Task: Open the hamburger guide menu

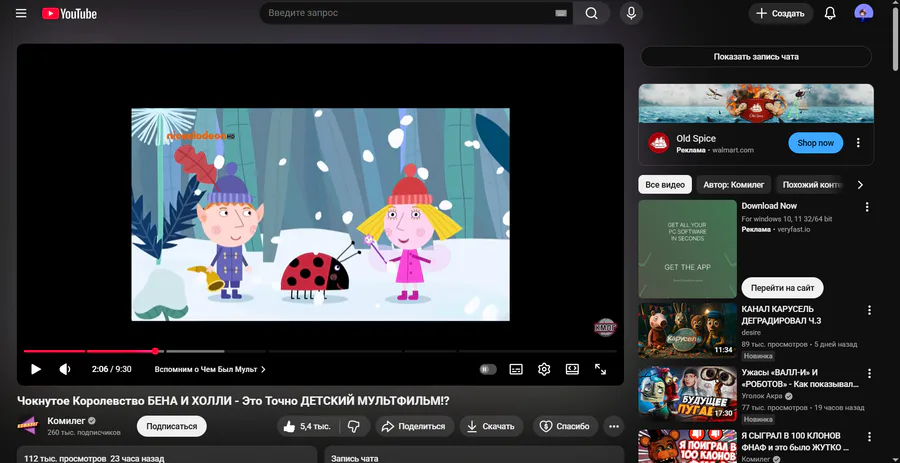Action: click(x=21, y=13)
